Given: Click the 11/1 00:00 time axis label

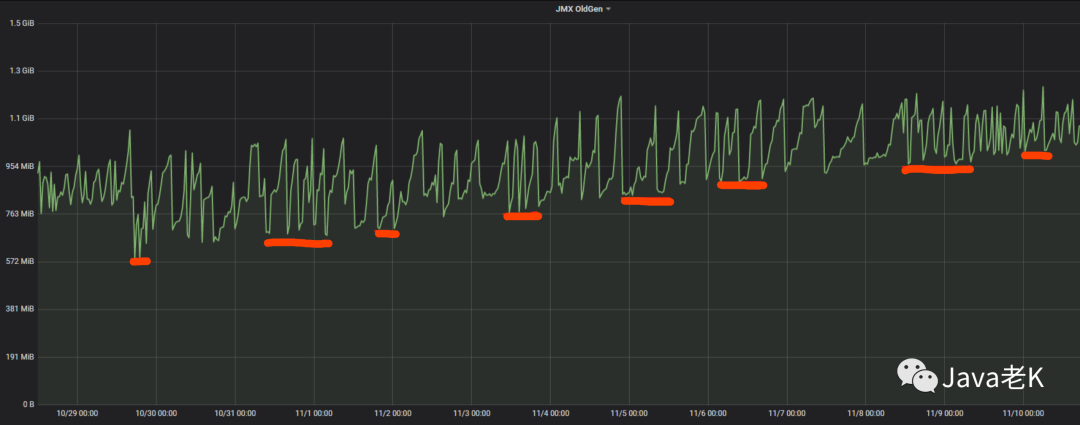Looking at the screenshot, I should tap(314, 414).
